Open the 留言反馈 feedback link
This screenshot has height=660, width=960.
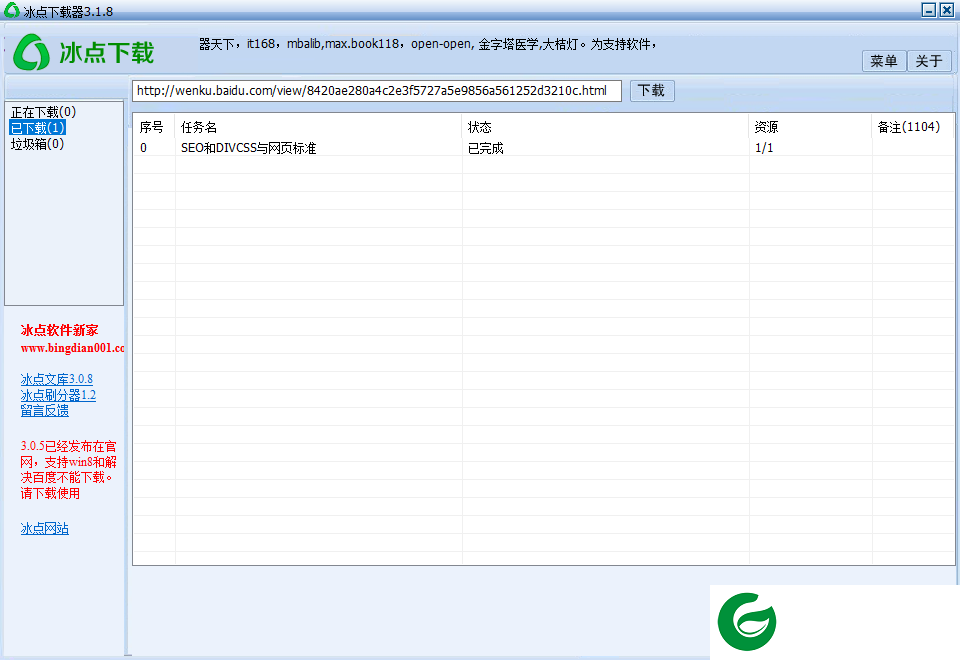click(44, 411)
